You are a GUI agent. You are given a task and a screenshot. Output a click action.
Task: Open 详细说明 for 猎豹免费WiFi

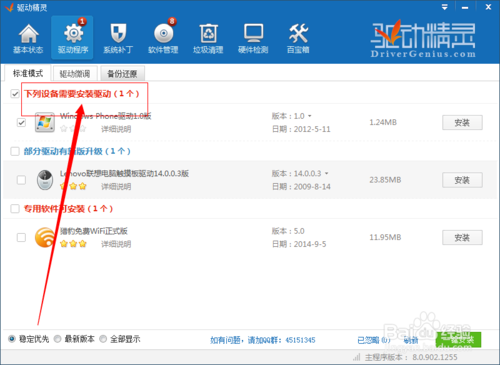pos(116,244)
